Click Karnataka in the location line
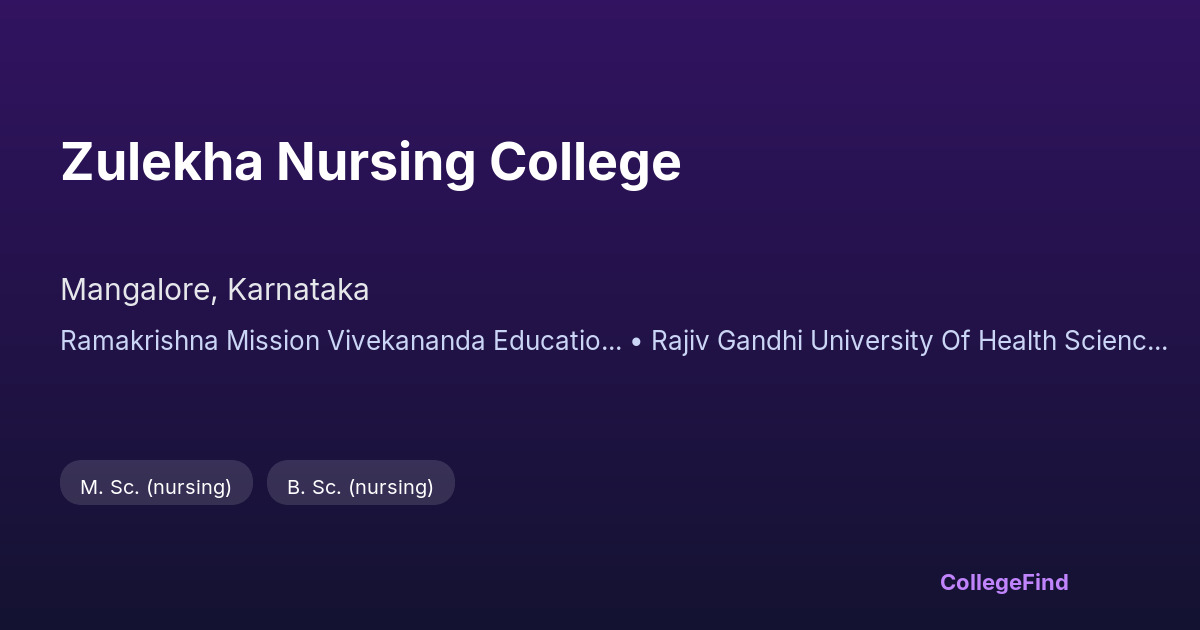This screenshot has width=1200, height=630. (x=298, y=290)
